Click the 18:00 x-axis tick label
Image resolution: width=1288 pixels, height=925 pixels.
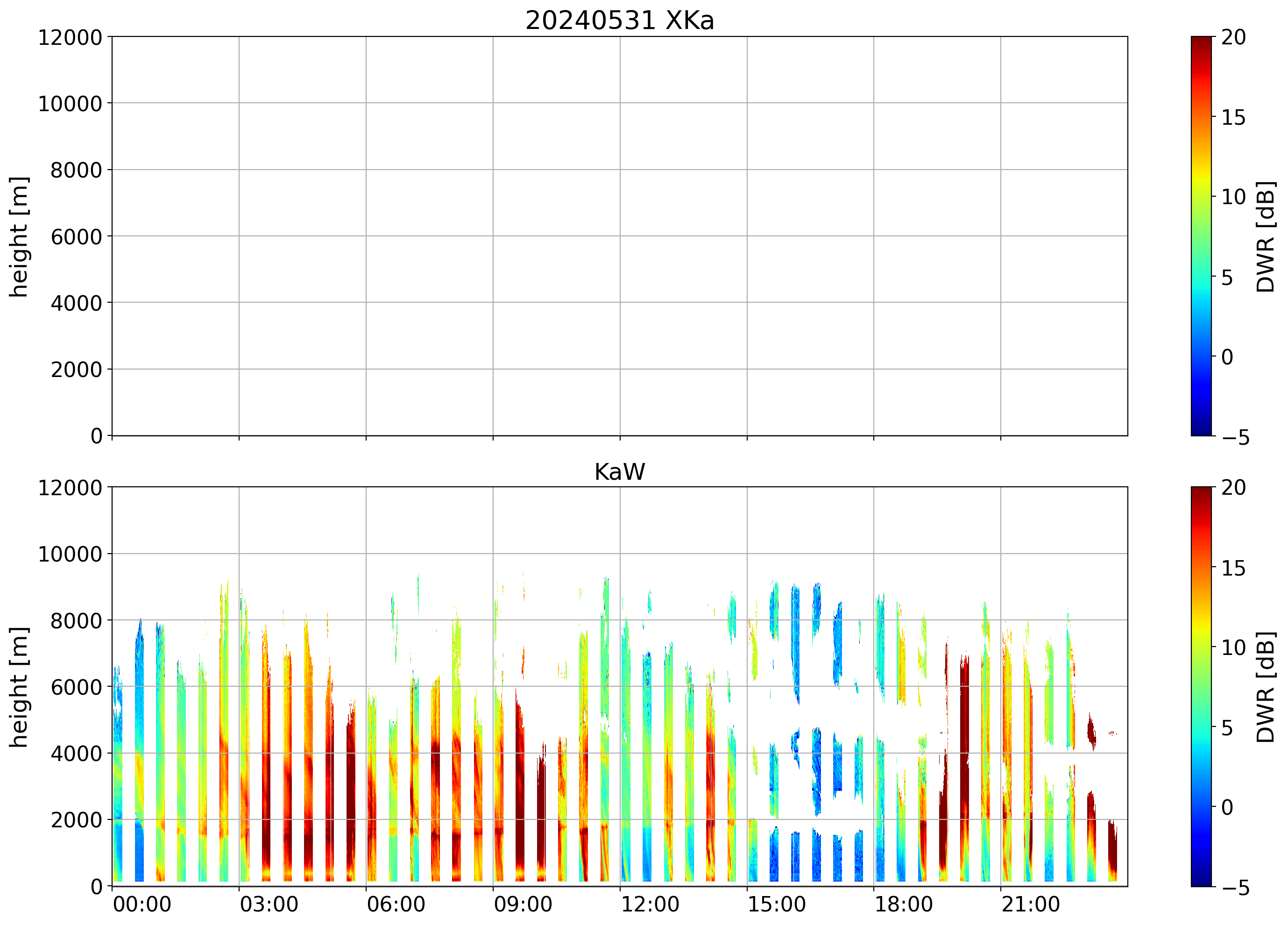pyautogui.click(x=903, y=904)
